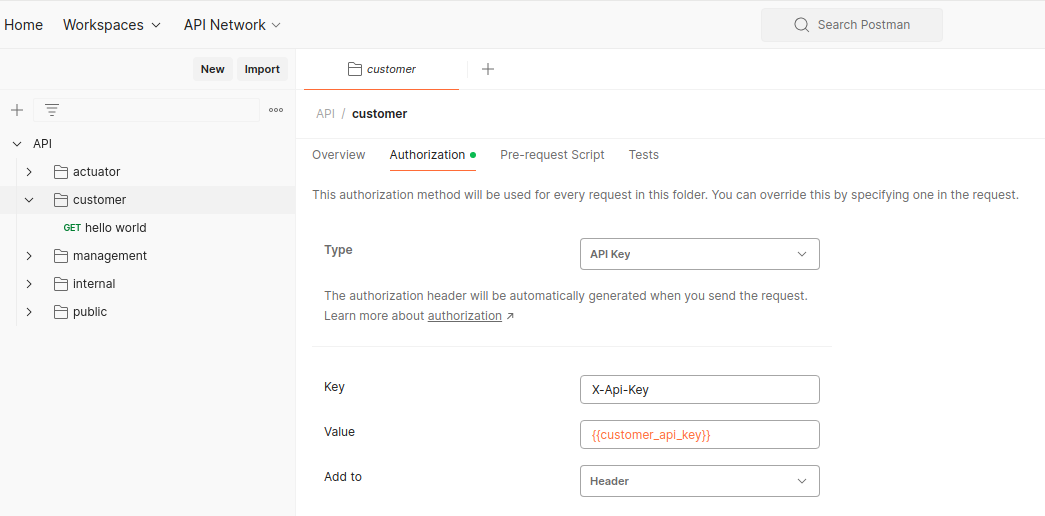1045x516 pixels.
Task: Collapse the API collection tree
Action: point(17,144)
